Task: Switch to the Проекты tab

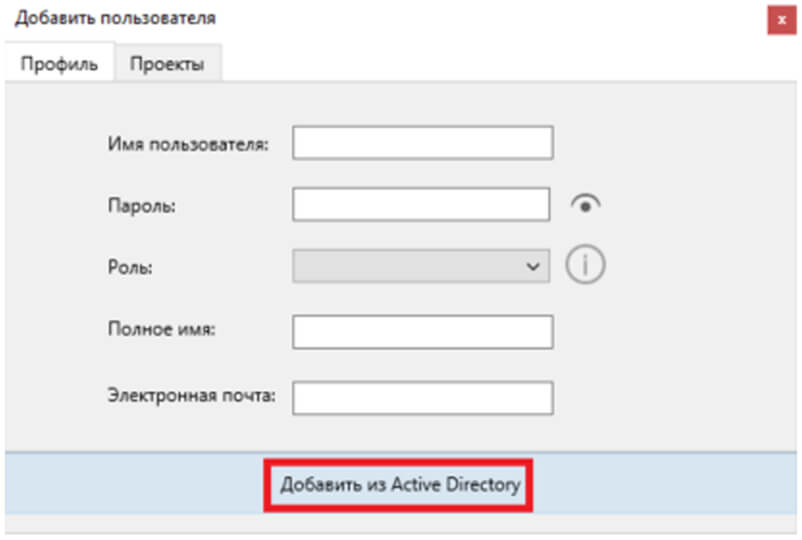Action: (167, 64)
